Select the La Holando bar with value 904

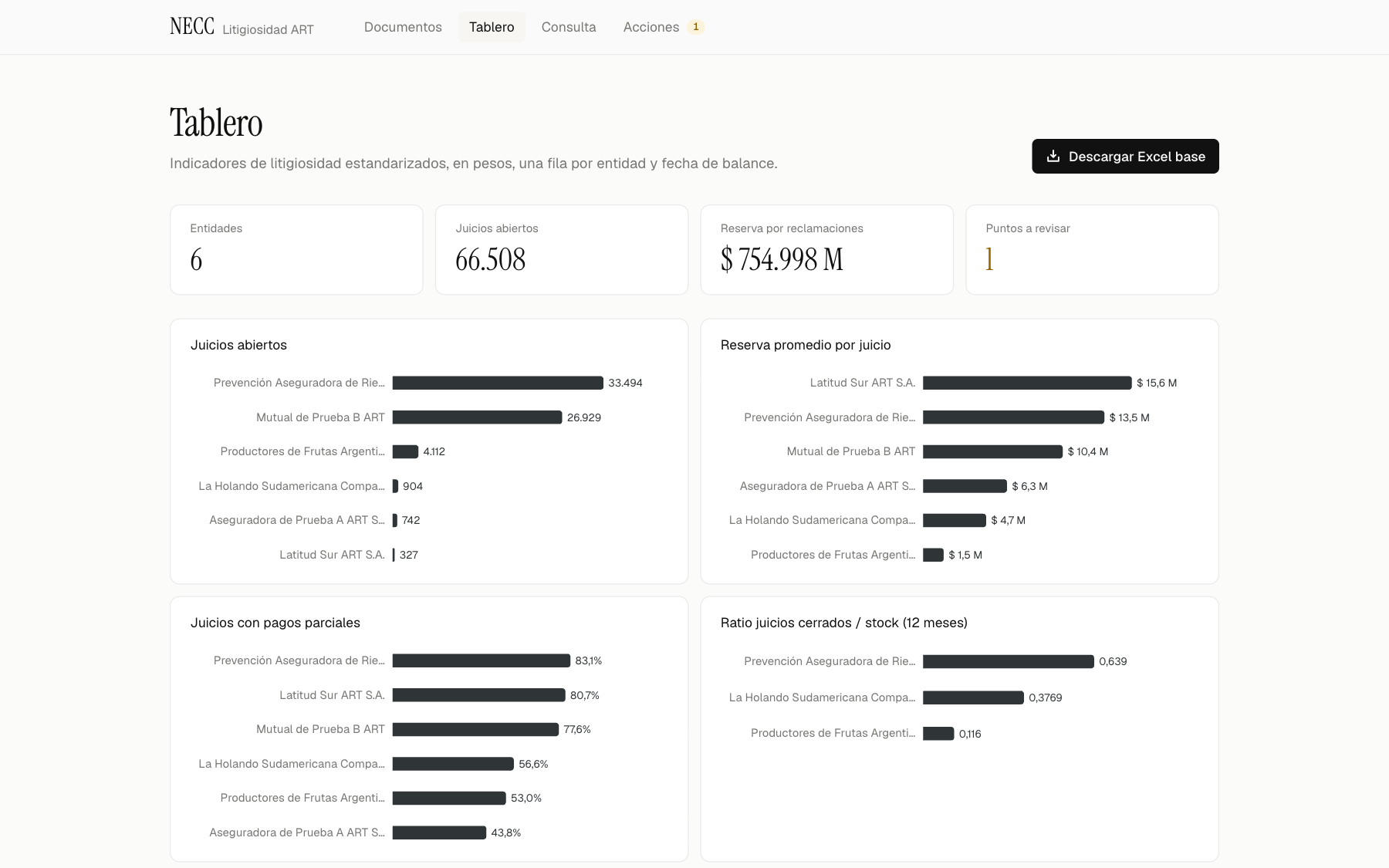(x=395, y=486)
